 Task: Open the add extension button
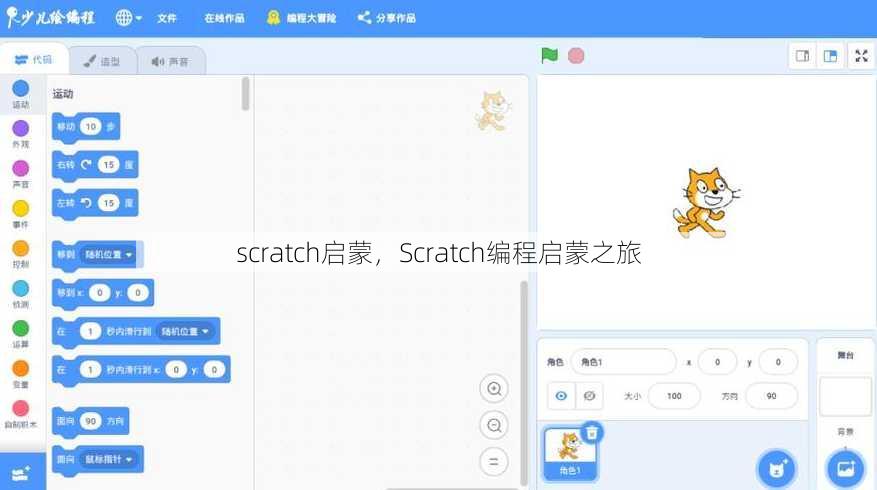[x=22, y=473]
